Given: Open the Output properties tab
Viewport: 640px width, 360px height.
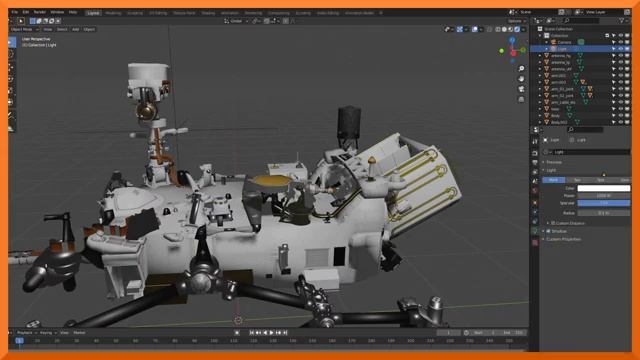Looking at the screenshot, I should pyautogui.click(x=535, y=162).
